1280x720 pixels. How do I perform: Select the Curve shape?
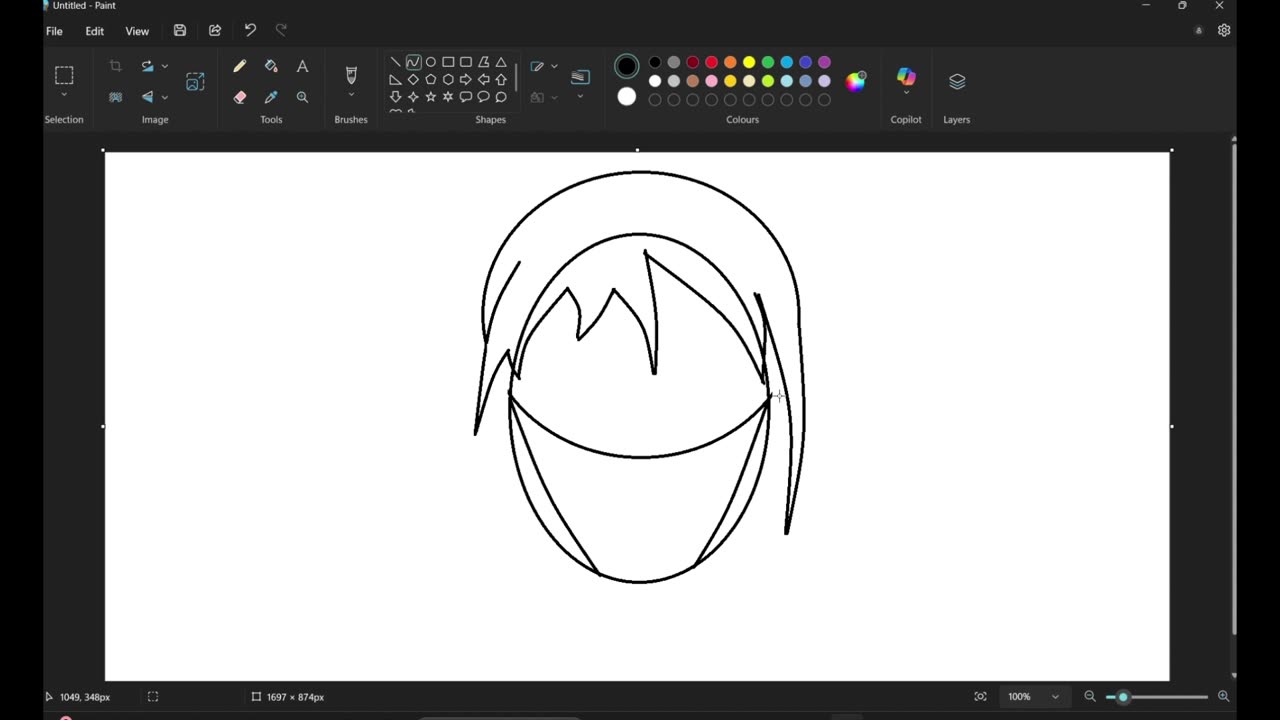pos(413,62)
